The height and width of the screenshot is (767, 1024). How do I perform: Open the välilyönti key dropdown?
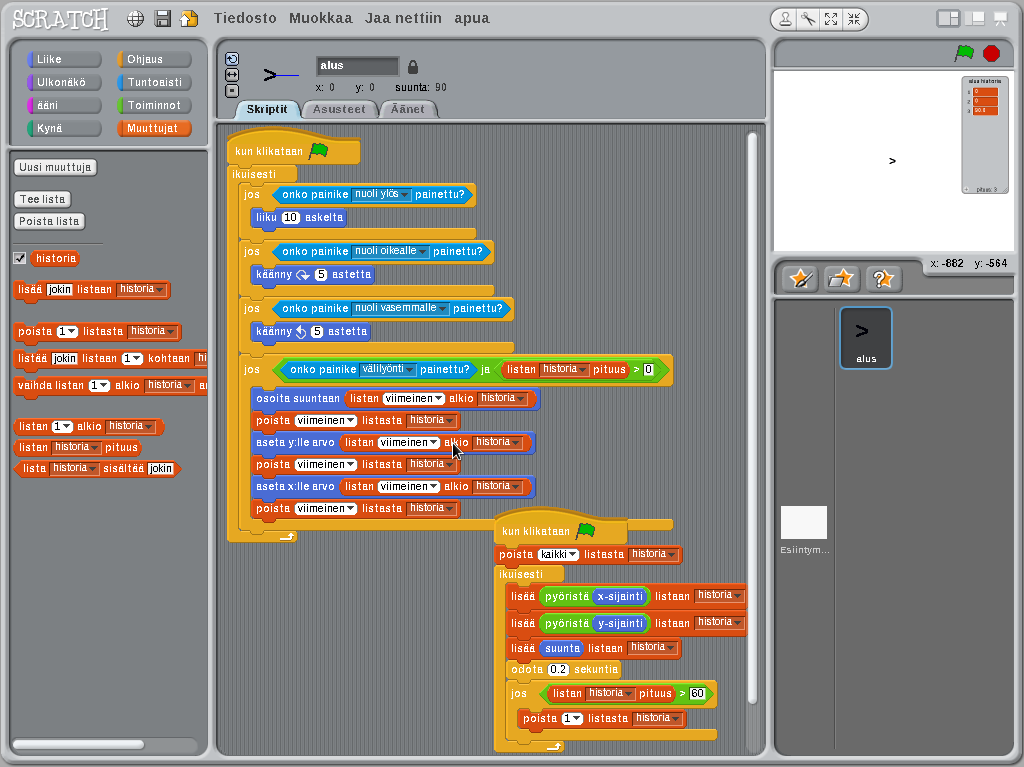(x=388, y=369)
